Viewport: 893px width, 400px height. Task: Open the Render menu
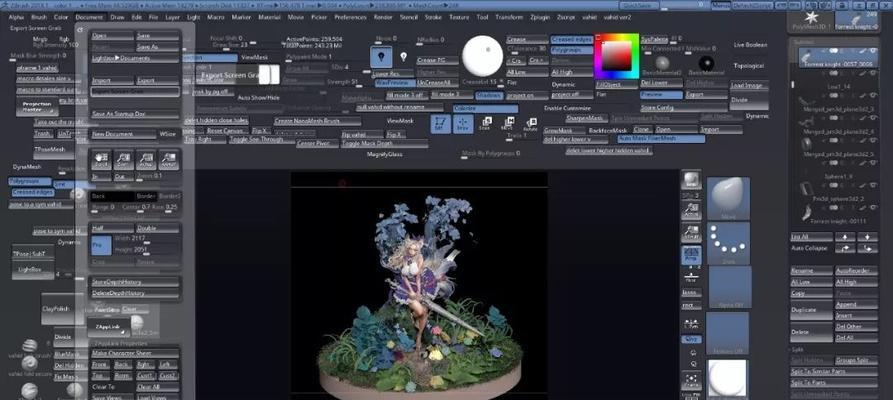(x=383, y=17)
